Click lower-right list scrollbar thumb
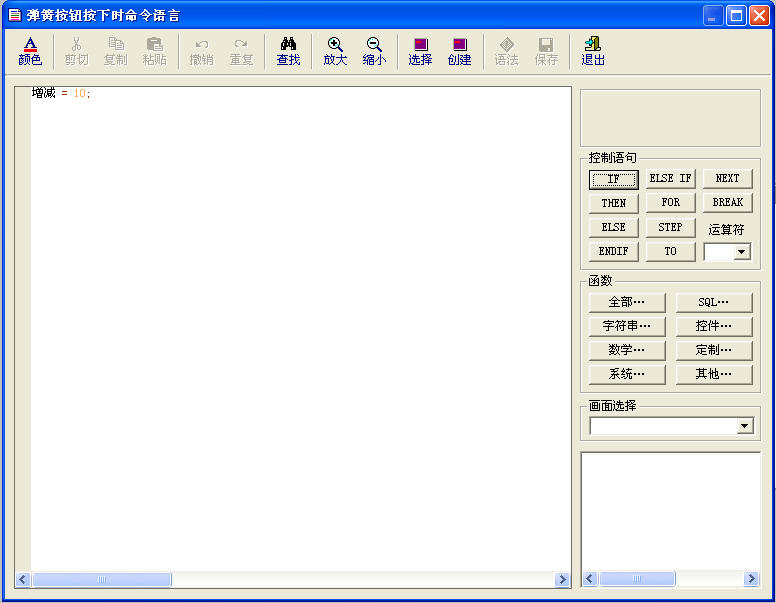Image resolution: width=776 pixels, height=603 pixels. 637,578
